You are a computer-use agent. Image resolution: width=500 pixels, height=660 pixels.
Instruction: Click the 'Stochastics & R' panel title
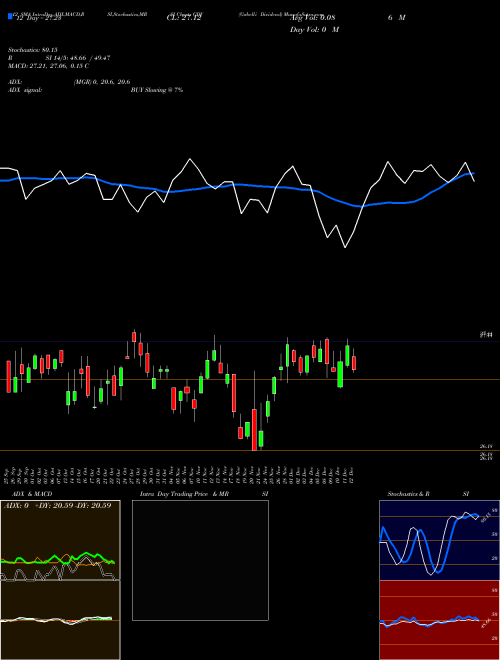[x=408, y=494]
